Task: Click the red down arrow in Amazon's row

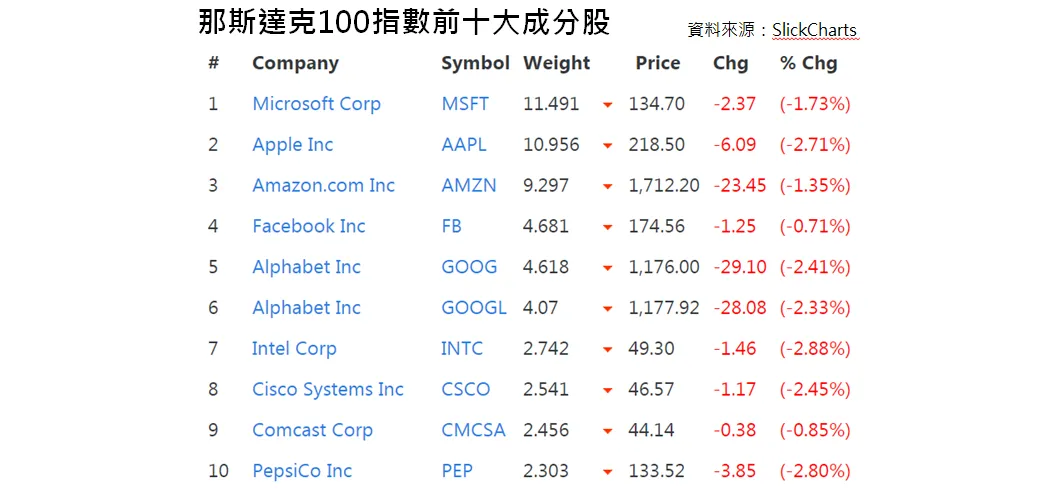Action: 607,187
